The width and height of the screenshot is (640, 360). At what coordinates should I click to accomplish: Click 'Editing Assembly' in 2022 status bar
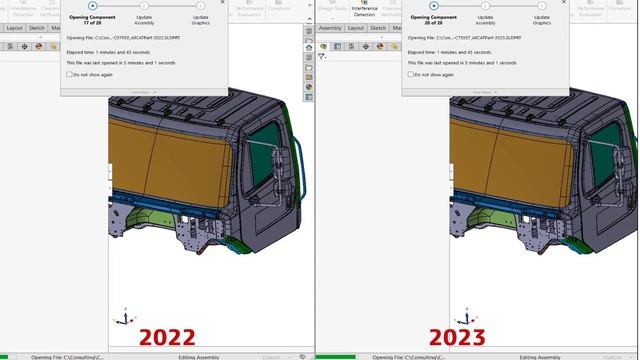click(x=199, y=357)
